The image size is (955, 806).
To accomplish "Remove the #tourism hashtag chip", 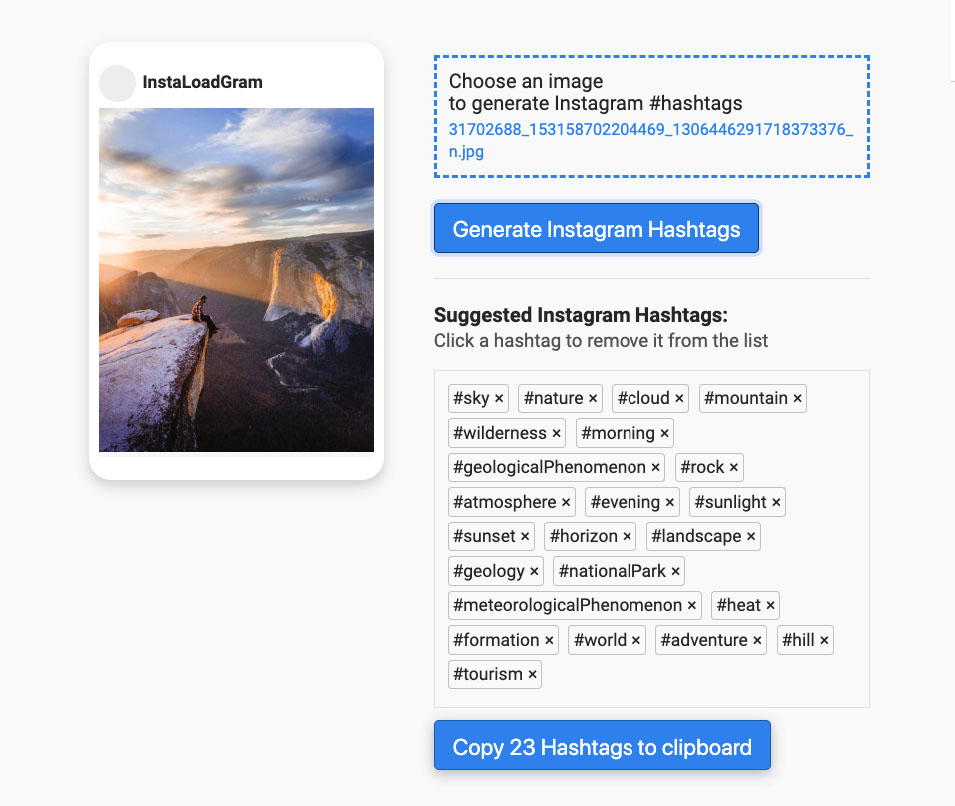I will [495, 674].
